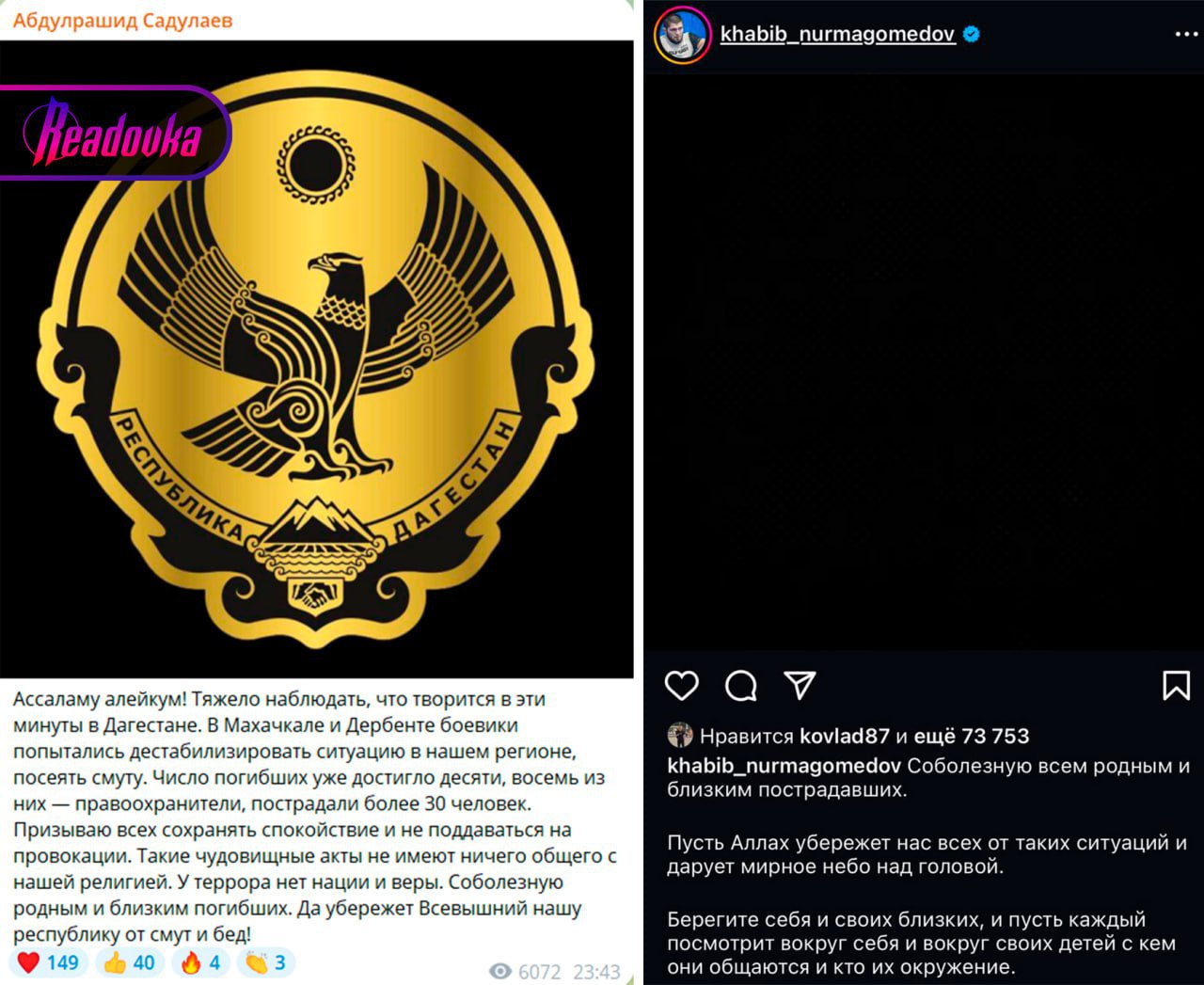Toggle the thumbs-up reaction with 40
The height and width of the screenshot is (985, 1204).
tap(129, 962)
